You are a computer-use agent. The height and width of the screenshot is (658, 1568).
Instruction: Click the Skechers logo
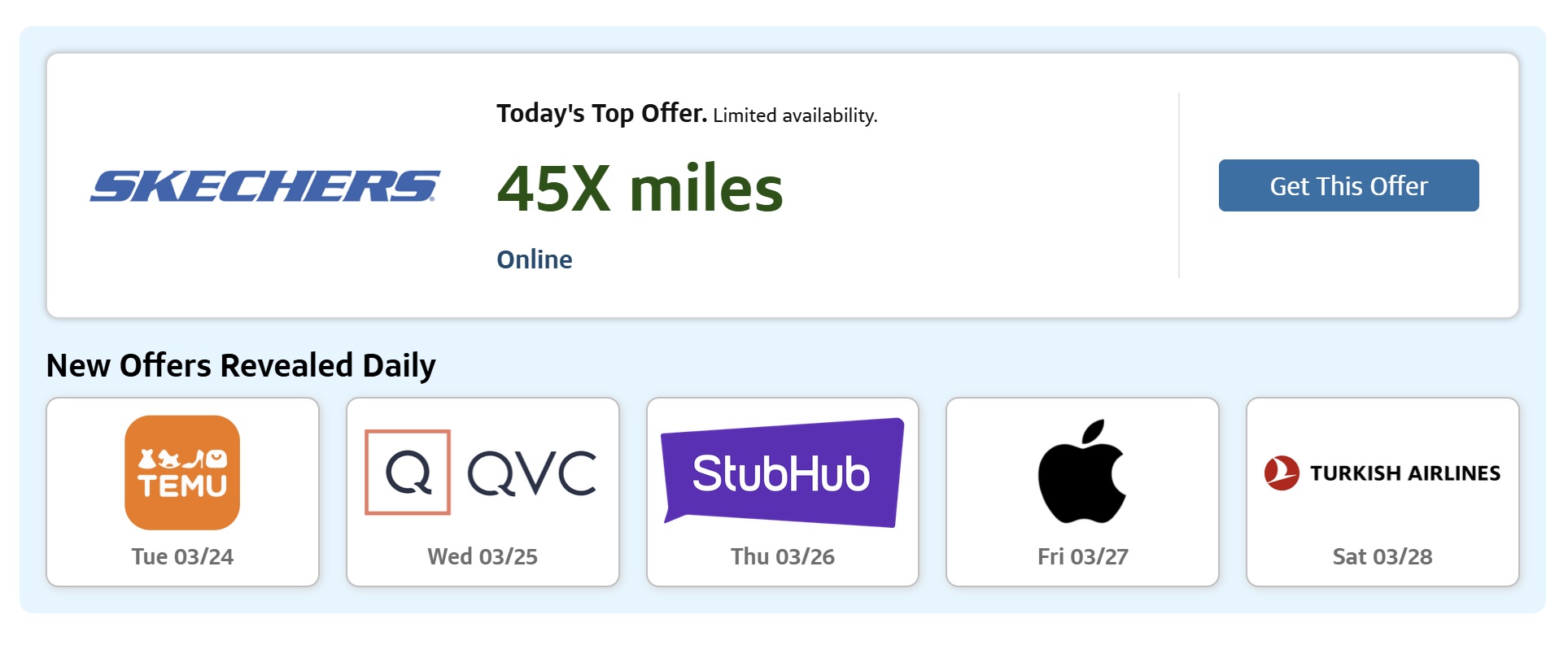(x=264, y=186)
